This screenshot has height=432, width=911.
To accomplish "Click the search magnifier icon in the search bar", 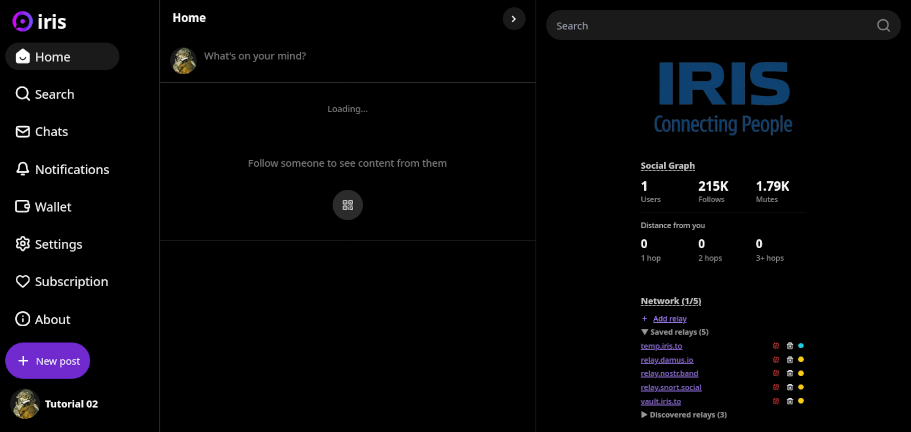I will [883, 26].
